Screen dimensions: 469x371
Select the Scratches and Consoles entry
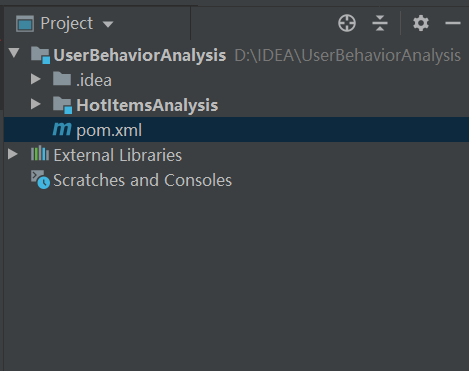(142, 180)
